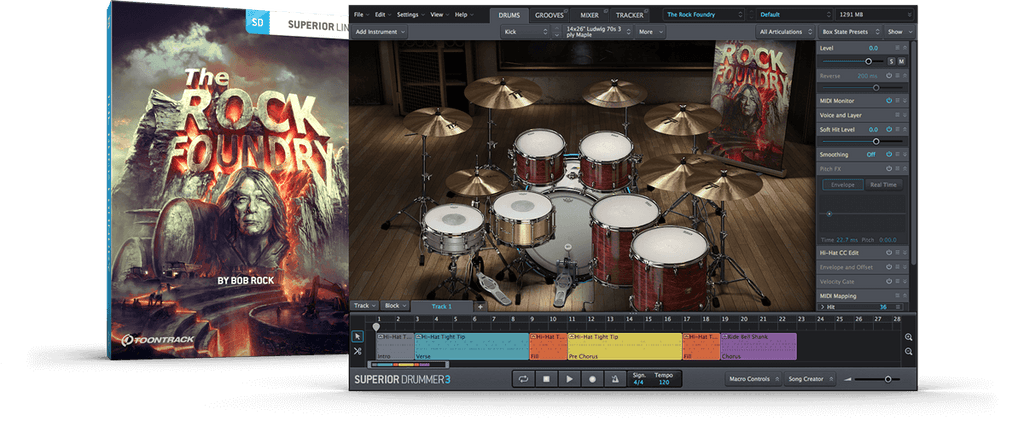The width and height of the screenshot is (1024, 421).
Task: Open Box State Presets dropdown
Action: click(851, 31)
